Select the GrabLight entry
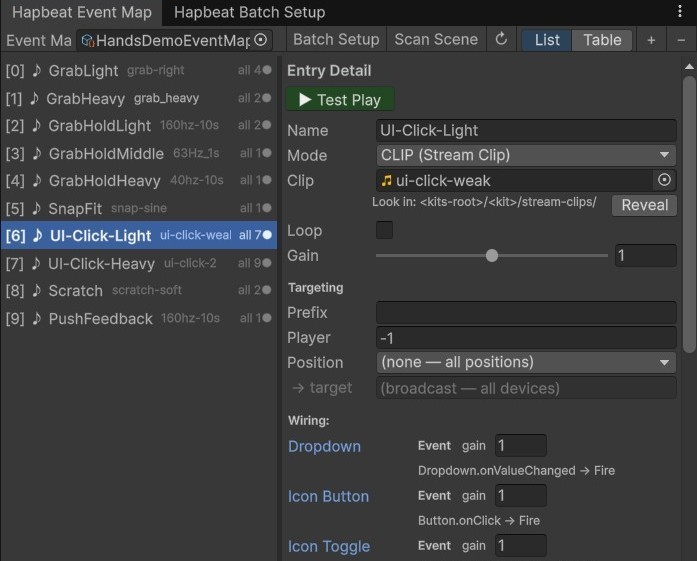Viewport: 697px width, 561px height. point(139,70)
